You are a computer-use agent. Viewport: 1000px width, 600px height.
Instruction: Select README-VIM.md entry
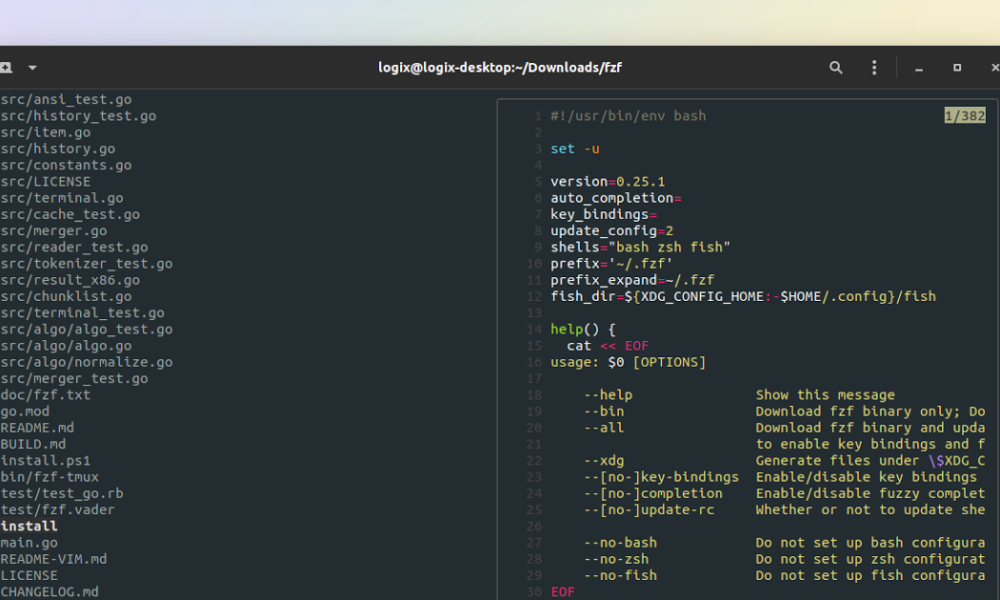pos(54,559)
